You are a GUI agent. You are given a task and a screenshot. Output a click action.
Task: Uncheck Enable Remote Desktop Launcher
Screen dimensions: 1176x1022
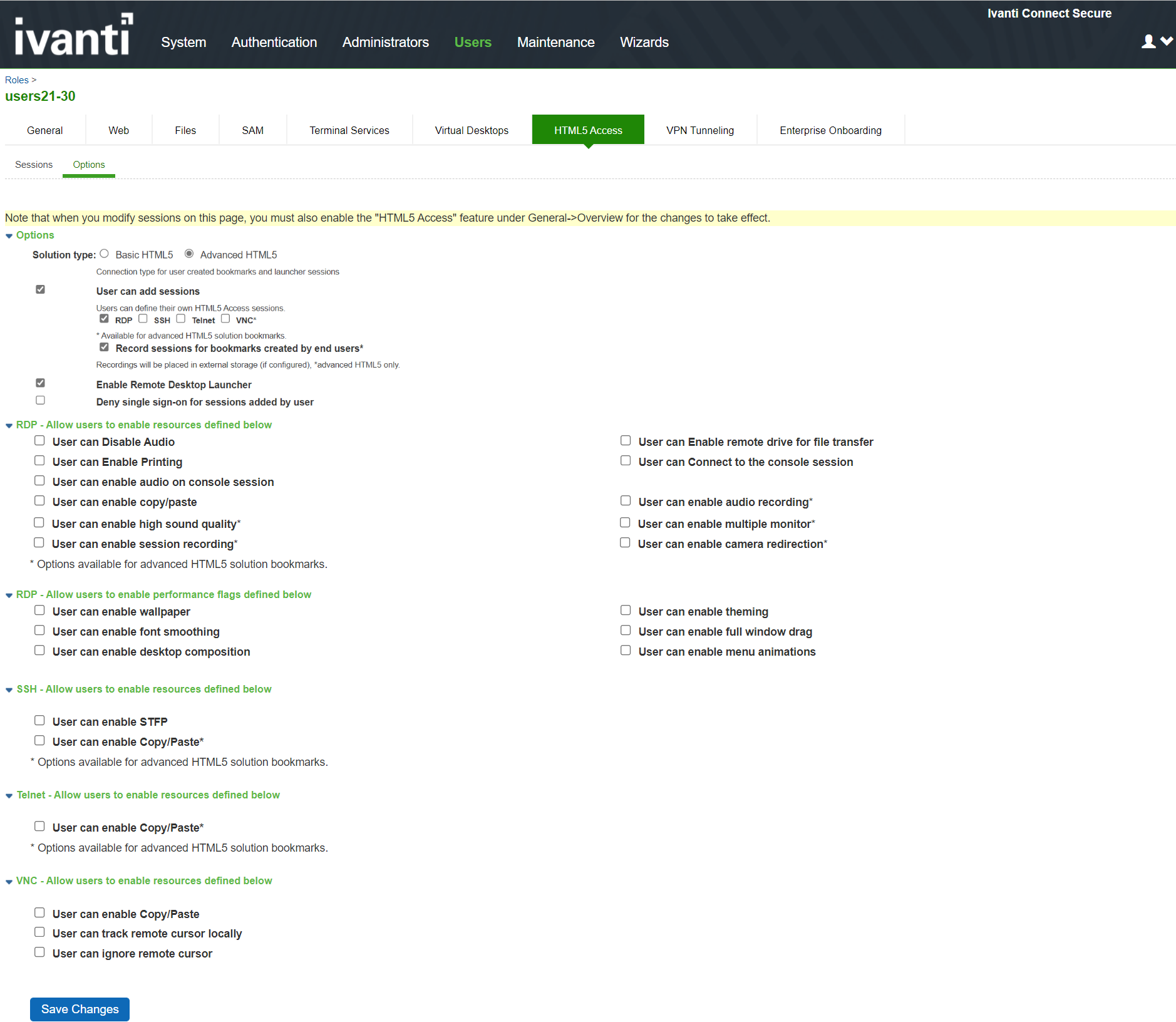point(41,383)
